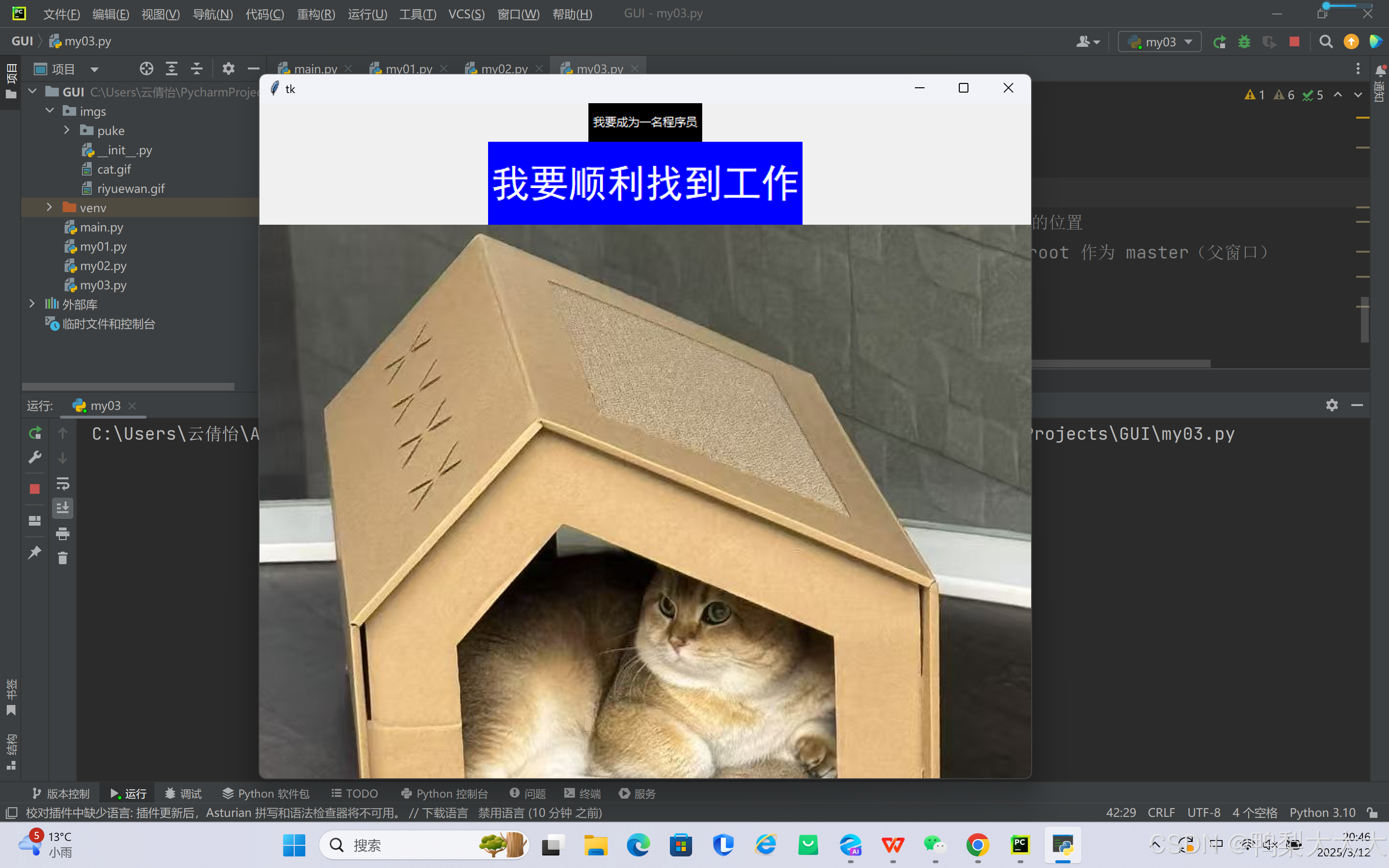Viewport: 1389px width, 868px height.
Task: Open the my03 run configuration dropdown
Action: point(1160,42)
